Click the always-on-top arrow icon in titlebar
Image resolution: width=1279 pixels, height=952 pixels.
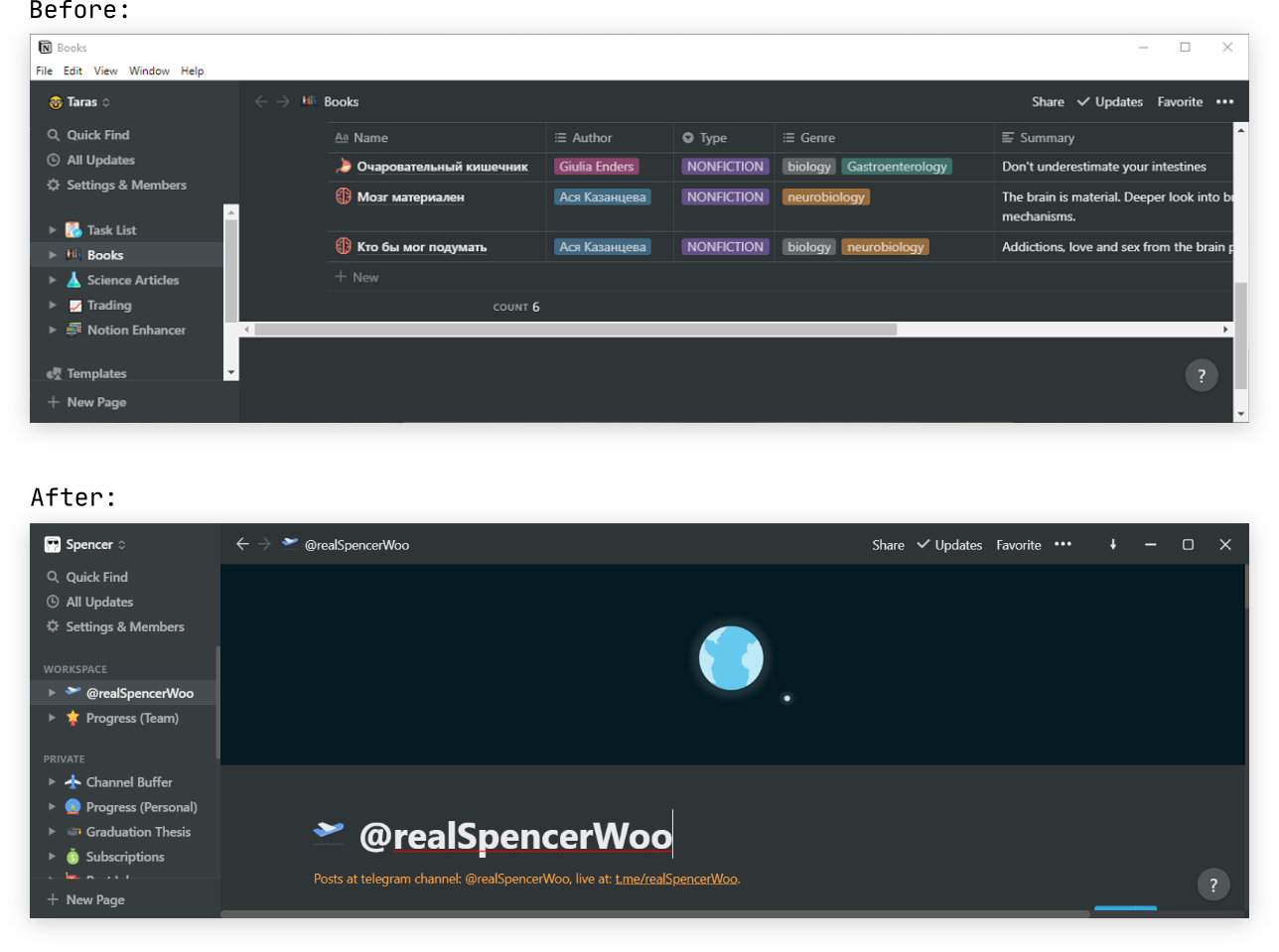[1113, 544]
